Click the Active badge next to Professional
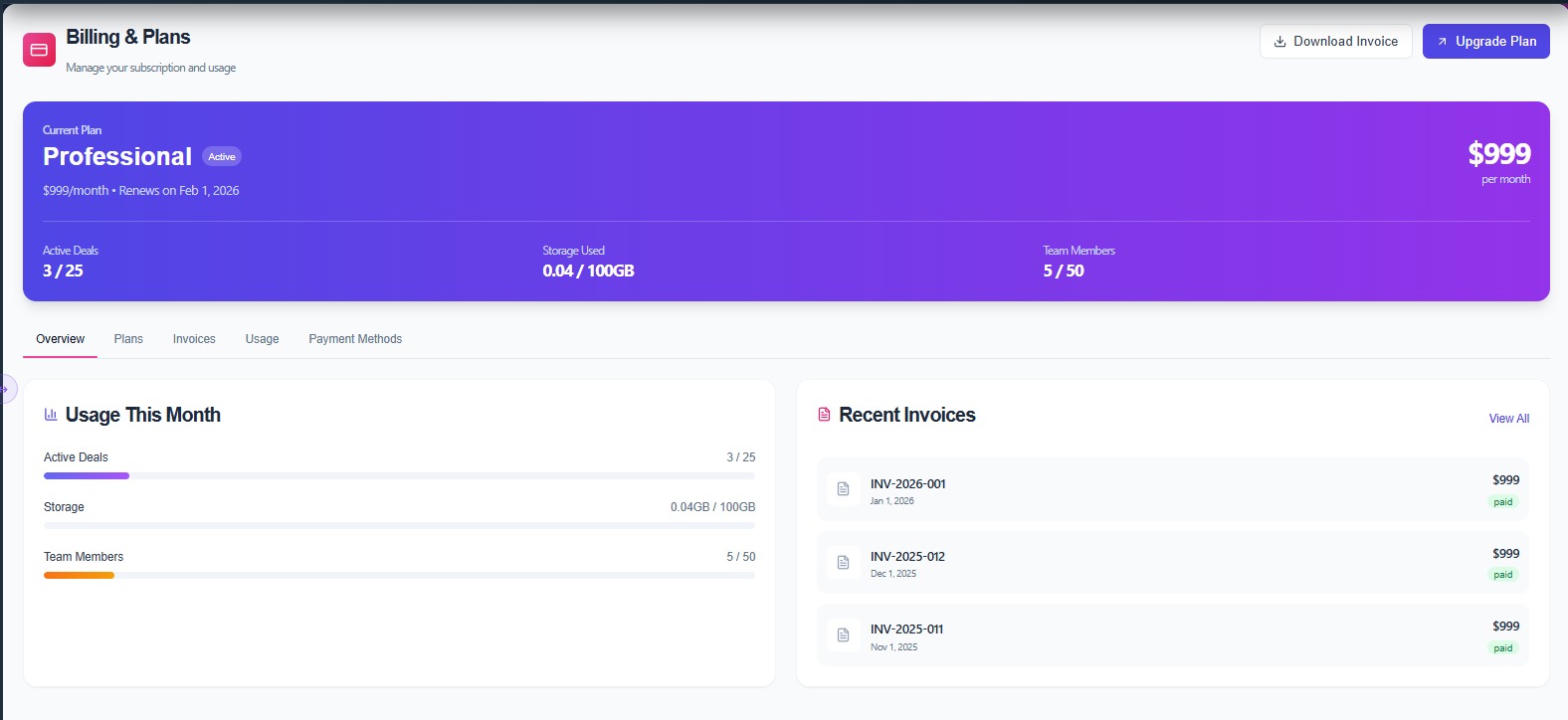 [x=222, y=157]
